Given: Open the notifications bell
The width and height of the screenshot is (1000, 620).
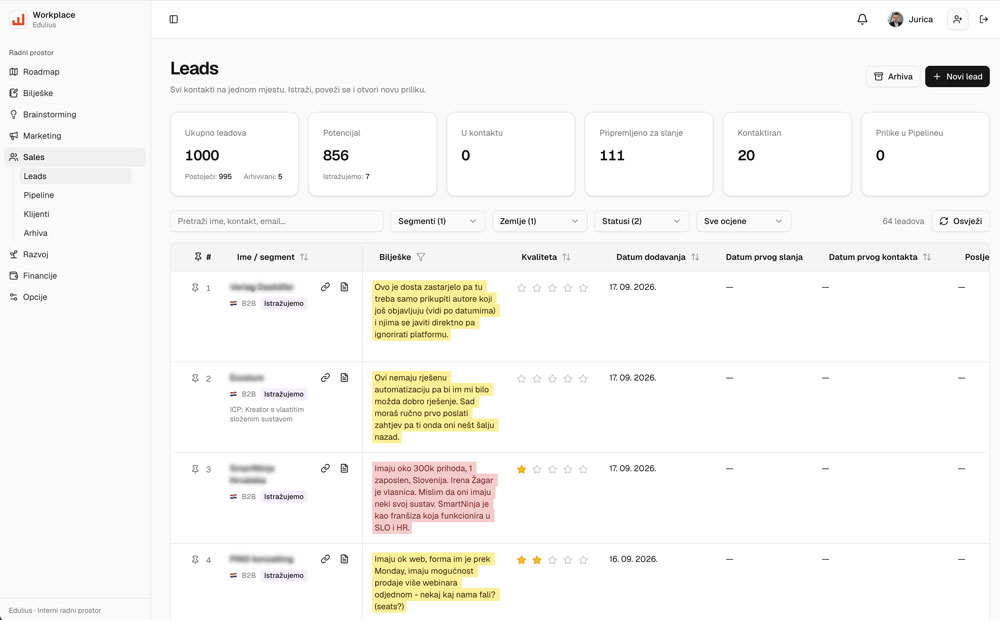Looking at the screenshot, I should pyautogui.click(x=862, y=19).
